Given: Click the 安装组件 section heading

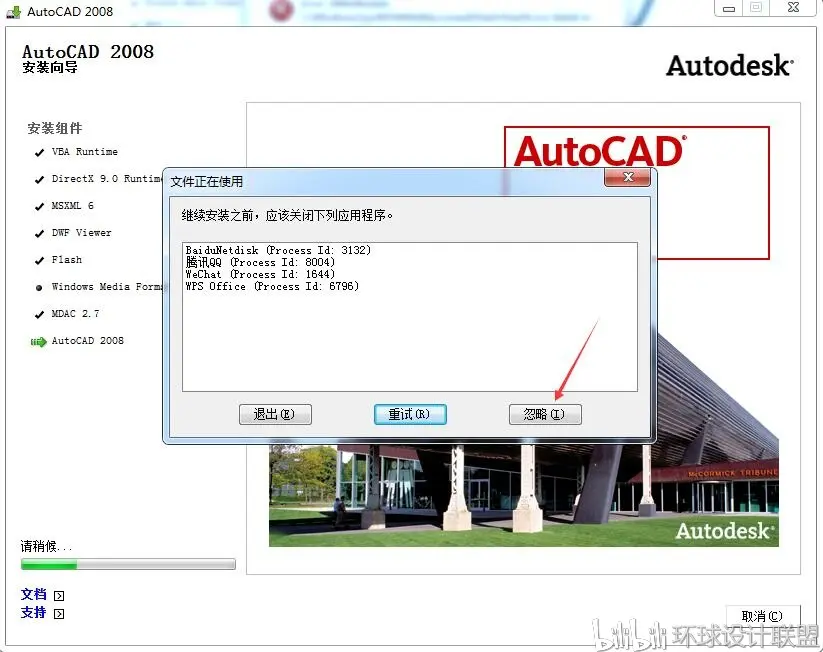Looking at the screenshot, I should pos(55,128).
